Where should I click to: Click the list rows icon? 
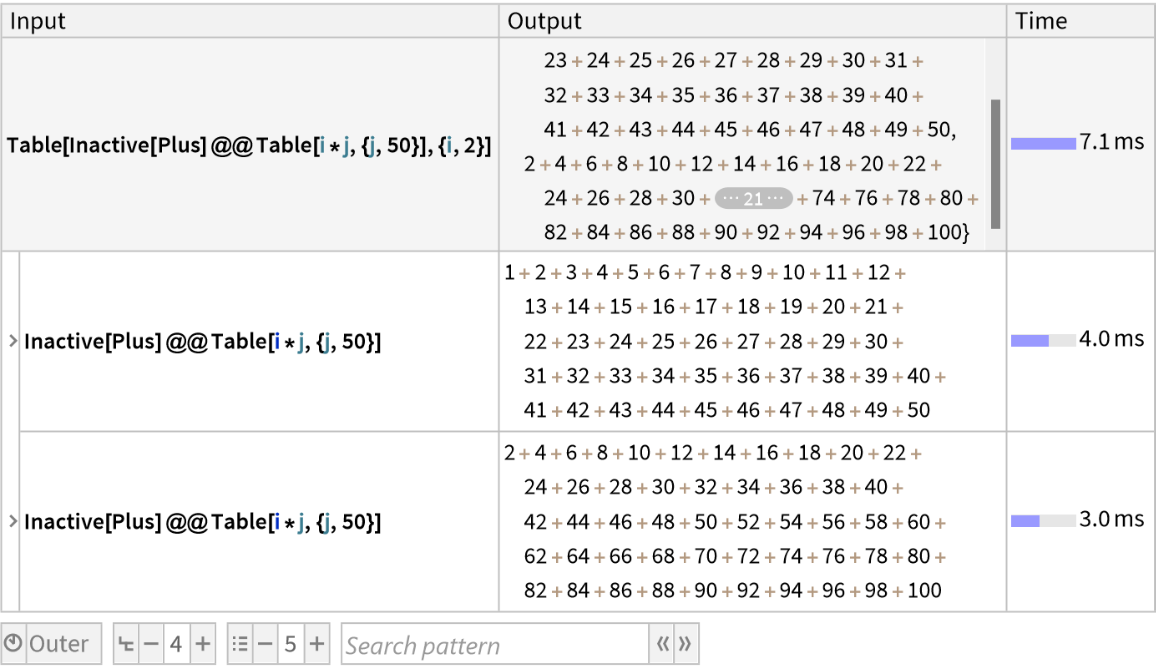tap(240, 644)
